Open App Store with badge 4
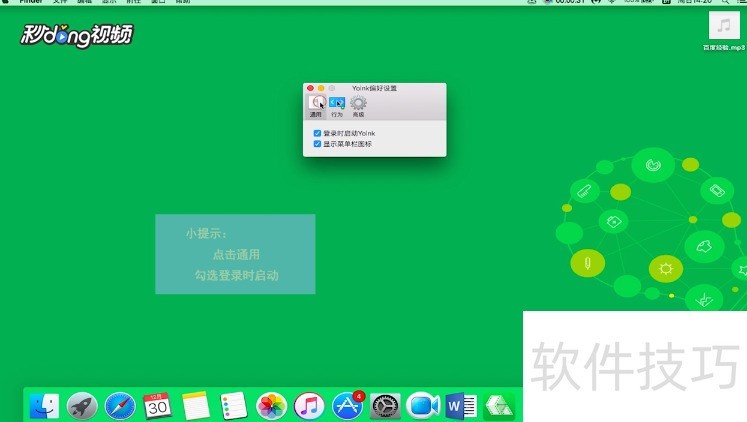Image resolution: width=747 pixels, height=422 pixels. pos(347,406)
